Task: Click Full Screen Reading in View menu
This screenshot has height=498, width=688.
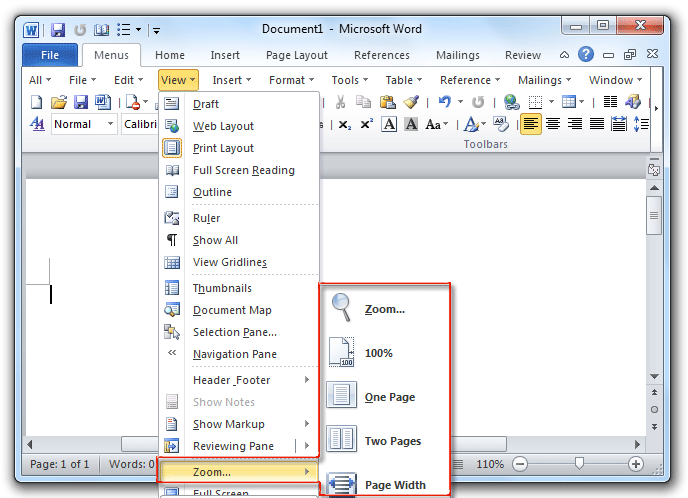Action: [x=240, y=170]
